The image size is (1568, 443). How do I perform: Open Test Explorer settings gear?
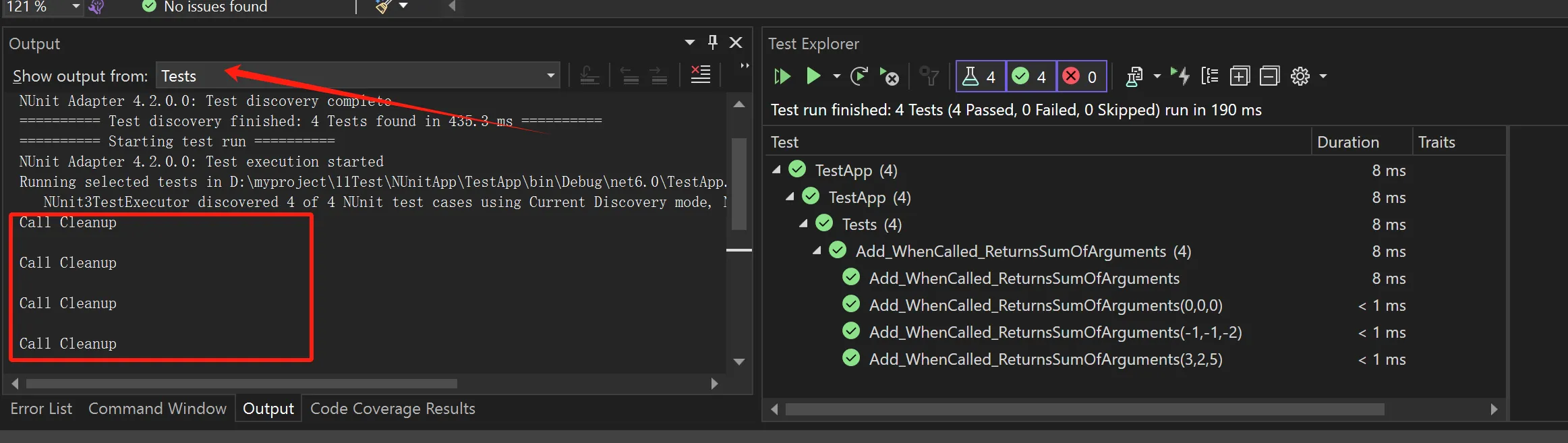[1300, 76]
